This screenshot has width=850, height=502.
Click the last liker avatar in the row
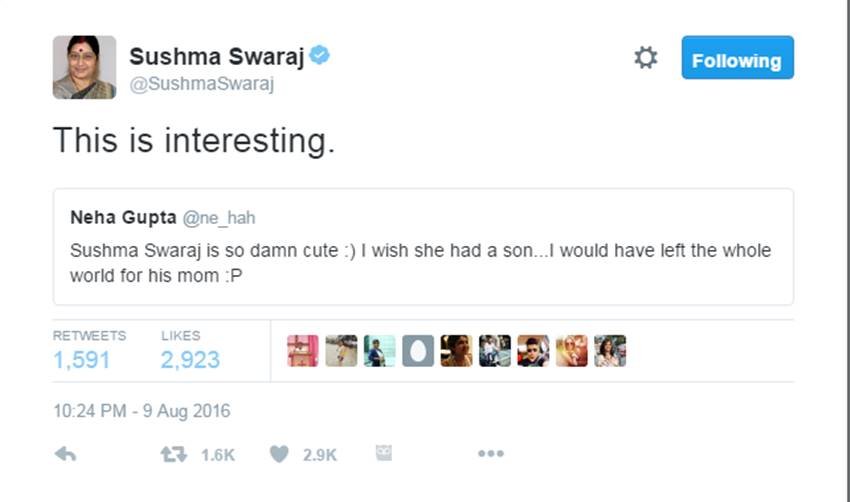pyautogui.click(x=610, y=351)
